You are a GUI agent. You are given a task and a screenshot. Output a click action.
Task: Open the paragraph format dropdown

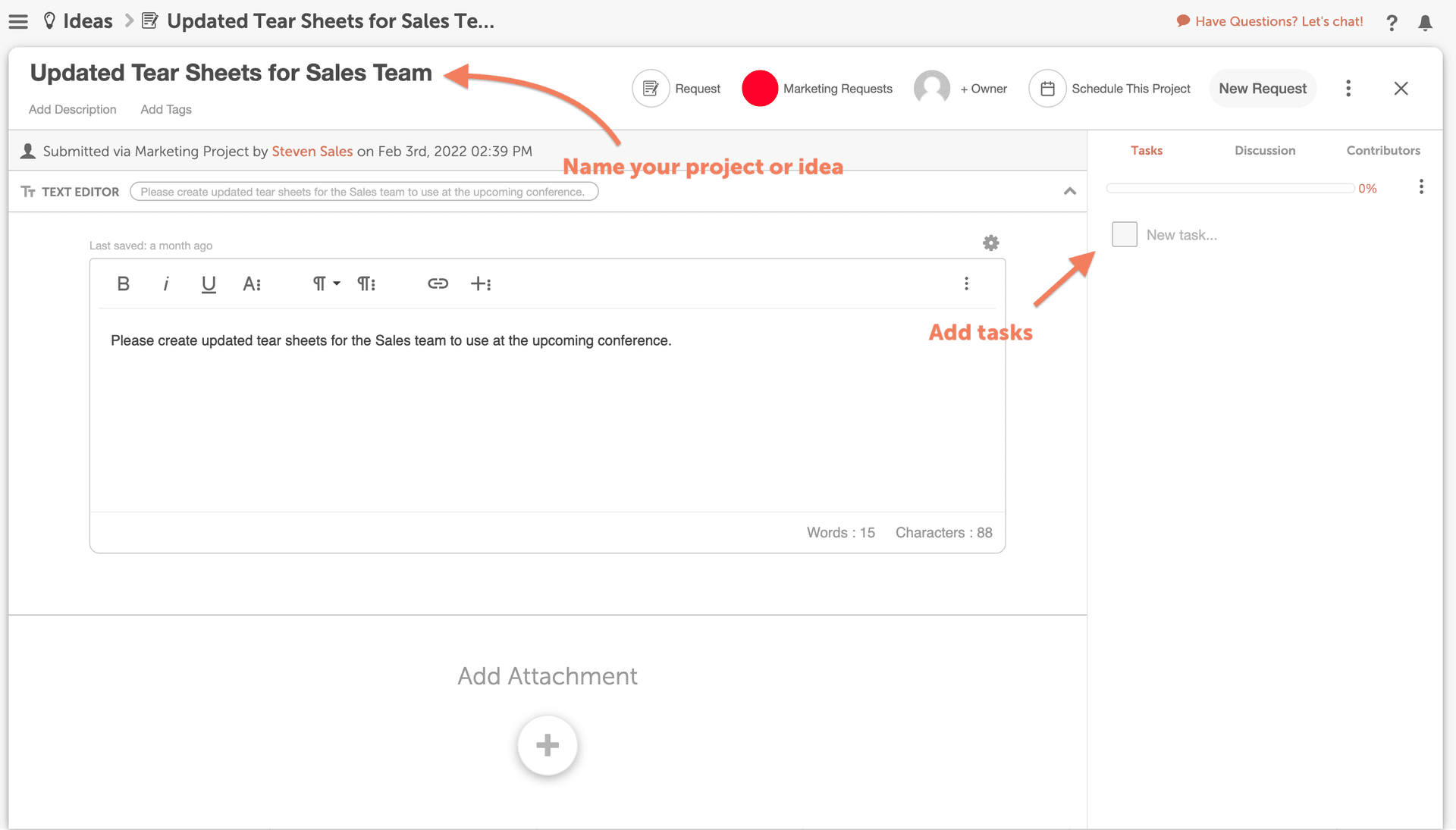point(325,283)
